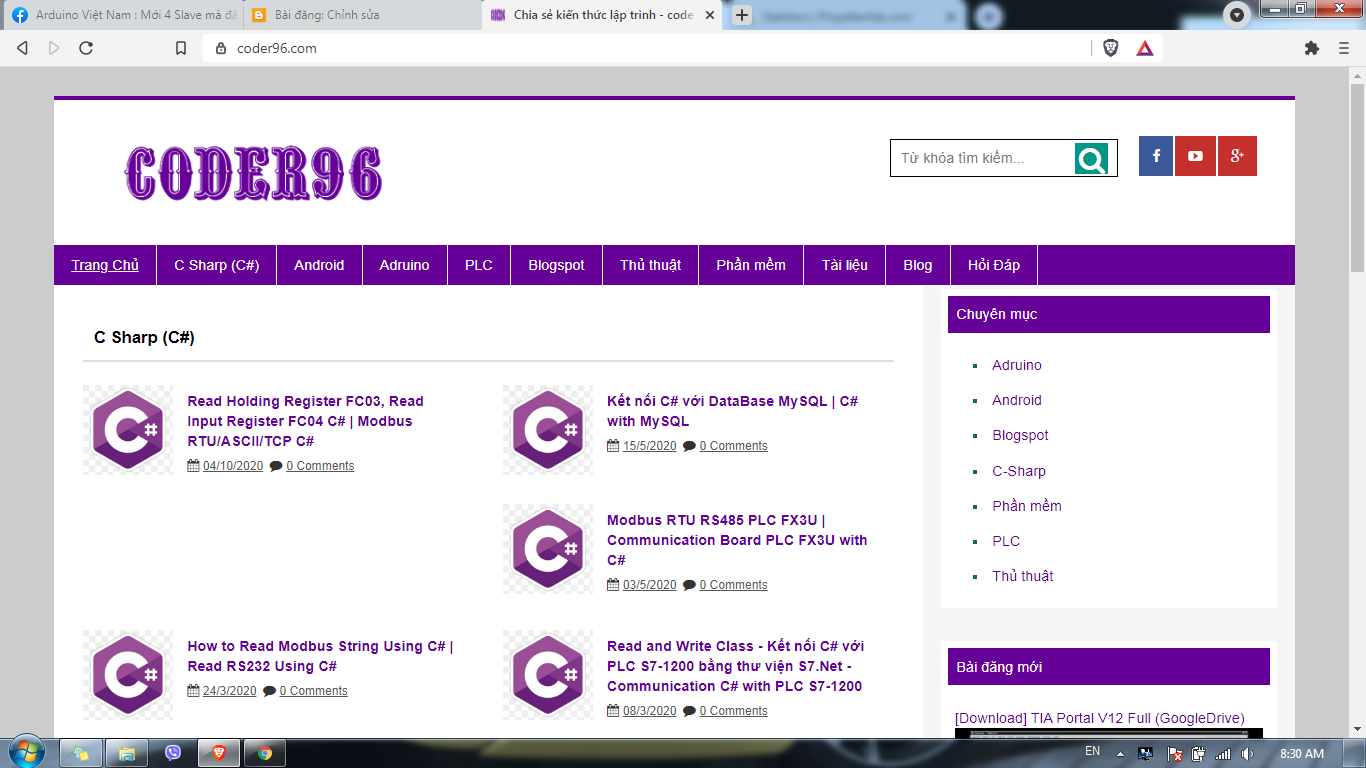This screenshot has width=1366, height=768.
Task: Click the 8:30 AM taskbar clock
Action: (x=1301, y=753)
